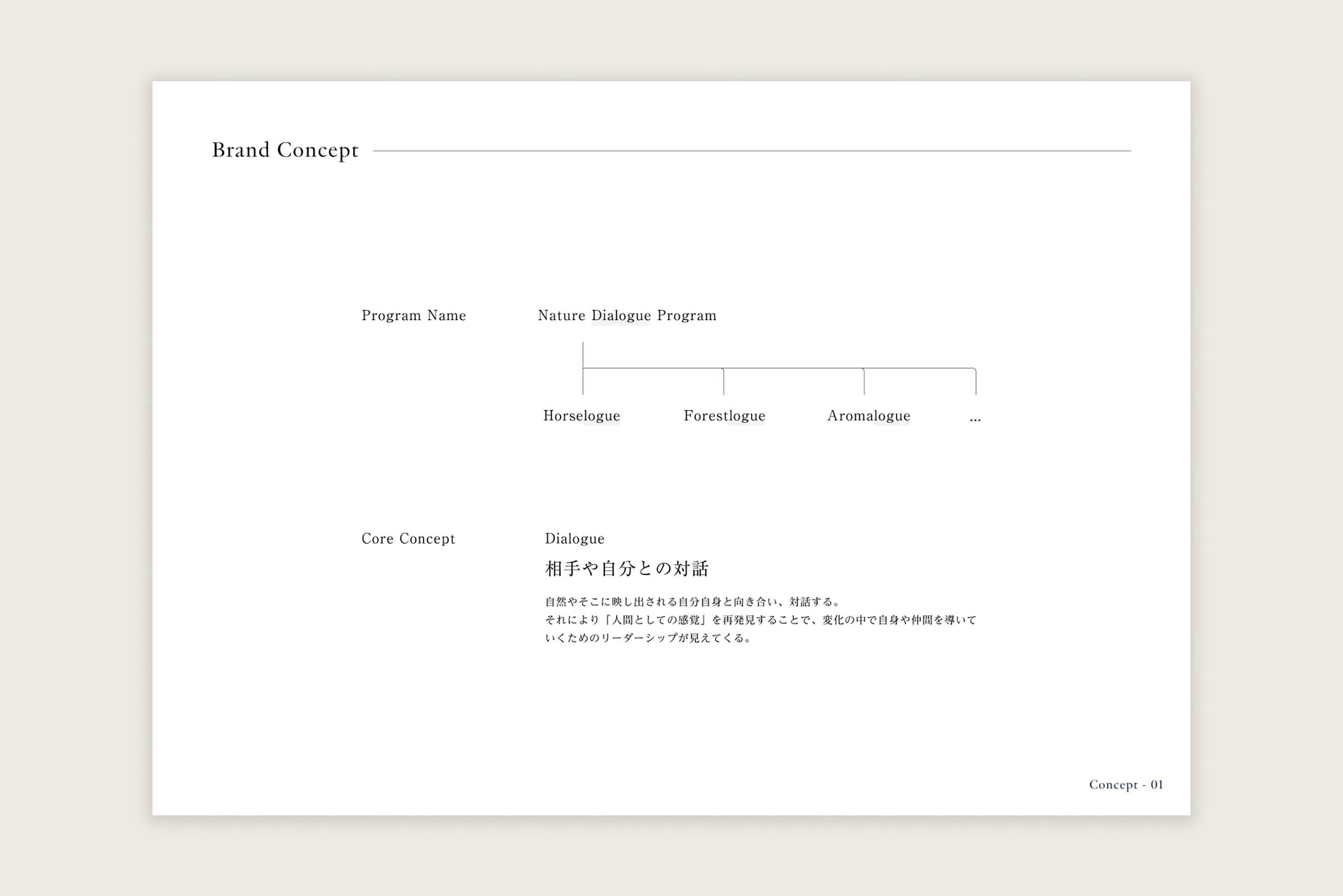Select the 'Program Name' label
Image resolution: width=1343 pixels, height=896 pixels.
point(414,316)
